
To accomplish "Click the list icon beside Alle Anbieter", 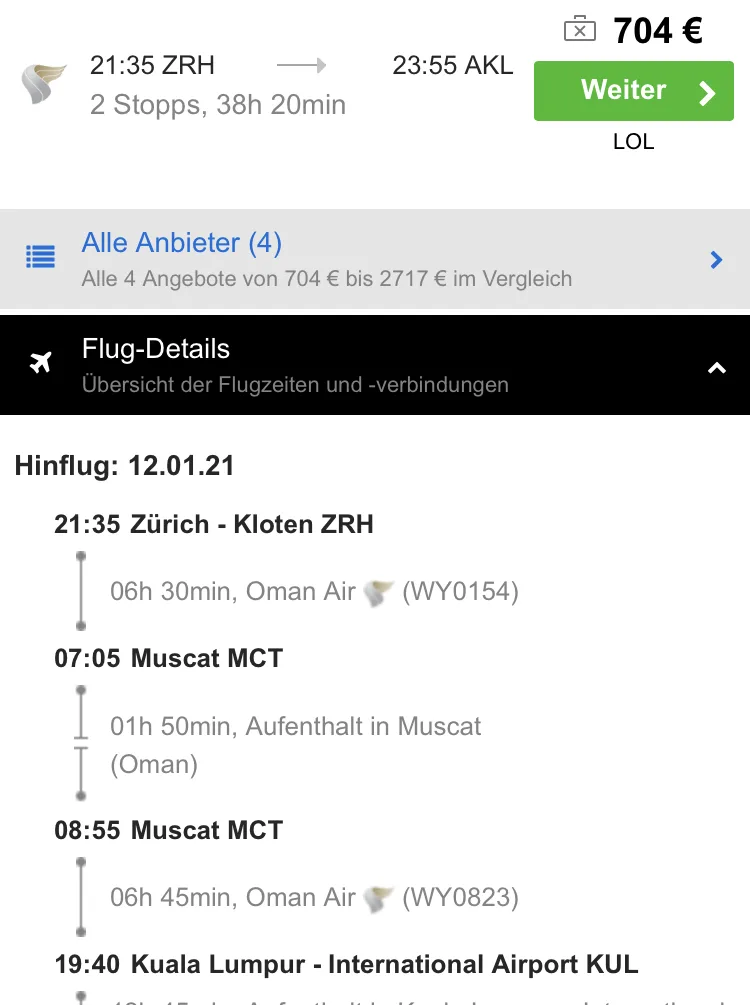I will 41,258.
